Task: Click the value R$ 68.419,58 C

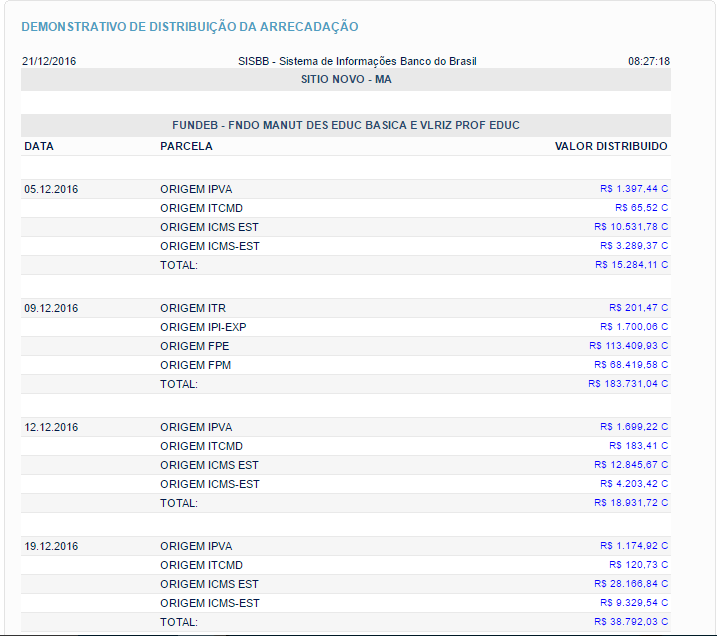Action: point(631,364)
